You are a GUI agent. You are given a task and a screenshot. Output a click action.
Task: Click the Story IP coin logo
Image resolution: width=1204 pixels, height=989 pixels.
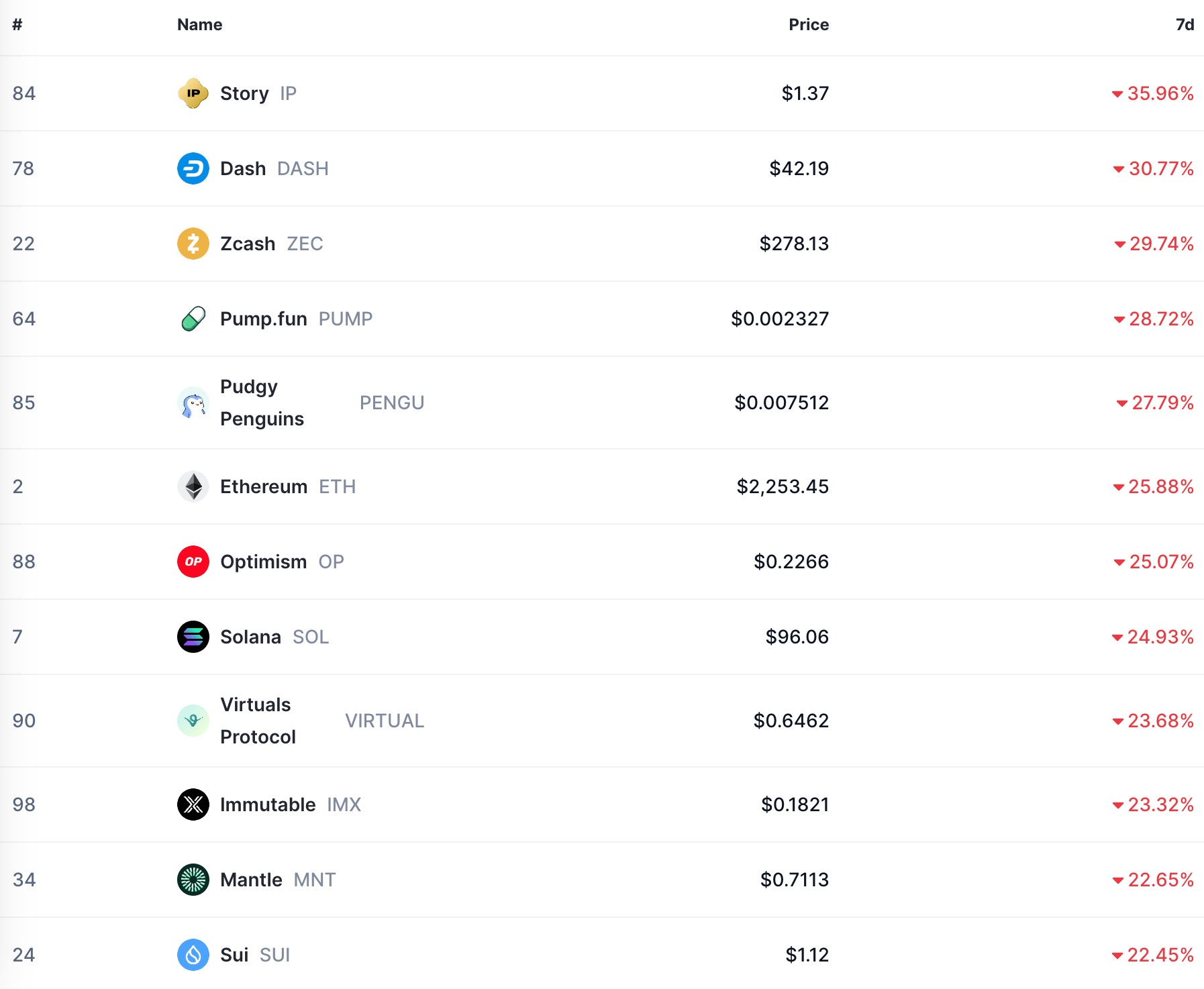pos(193,93)
